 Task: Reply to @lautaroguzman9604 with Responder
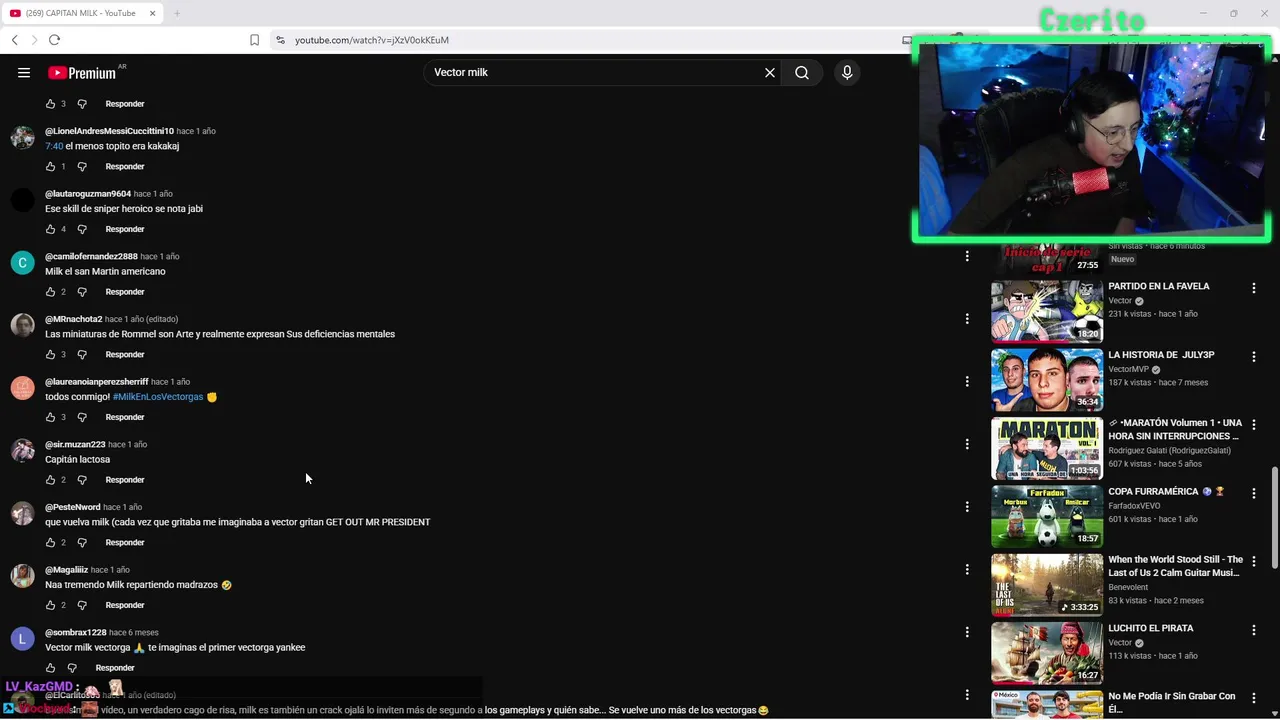click(125, 229)
